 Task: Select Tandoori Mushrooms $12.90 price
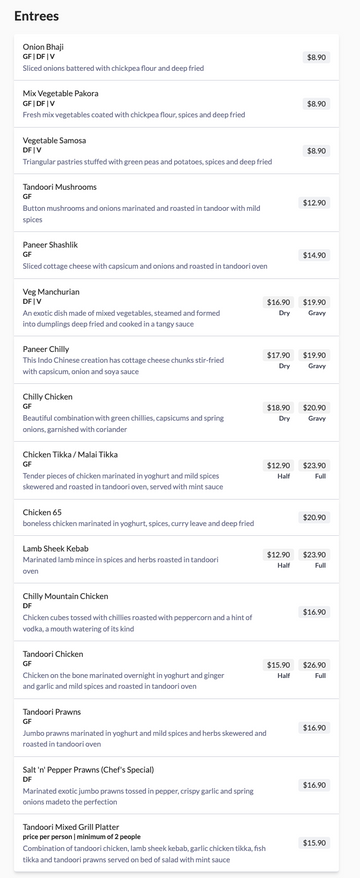(x=314, y=203)
